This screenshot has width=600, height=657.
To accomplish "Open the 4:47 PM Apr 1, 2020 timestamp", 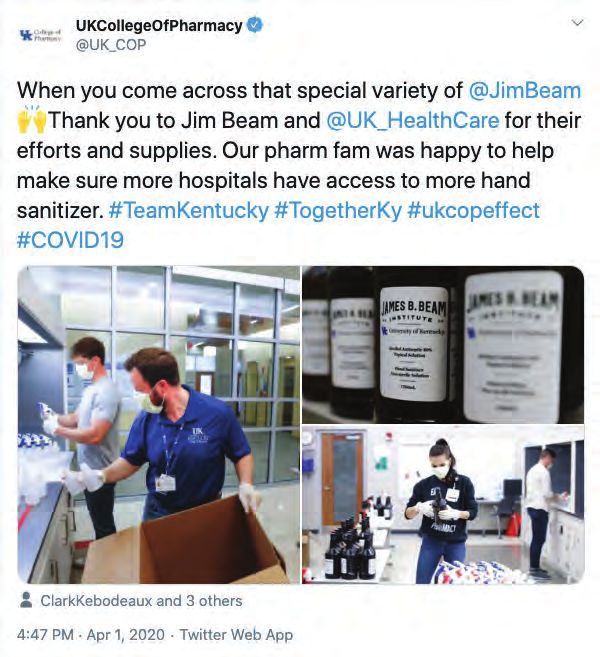I will pos(91,634).
